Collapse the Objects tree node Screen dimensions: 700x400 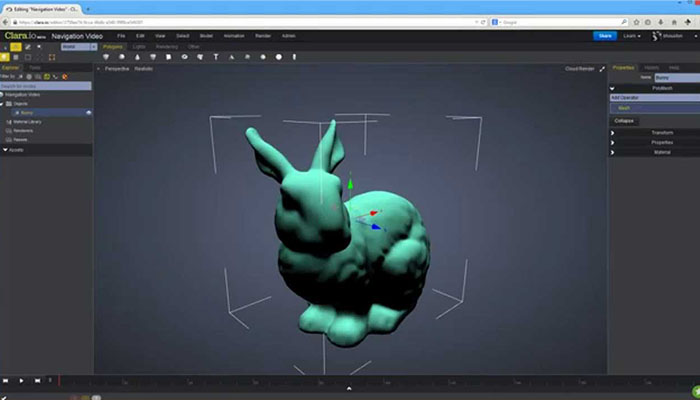(2, 104)
